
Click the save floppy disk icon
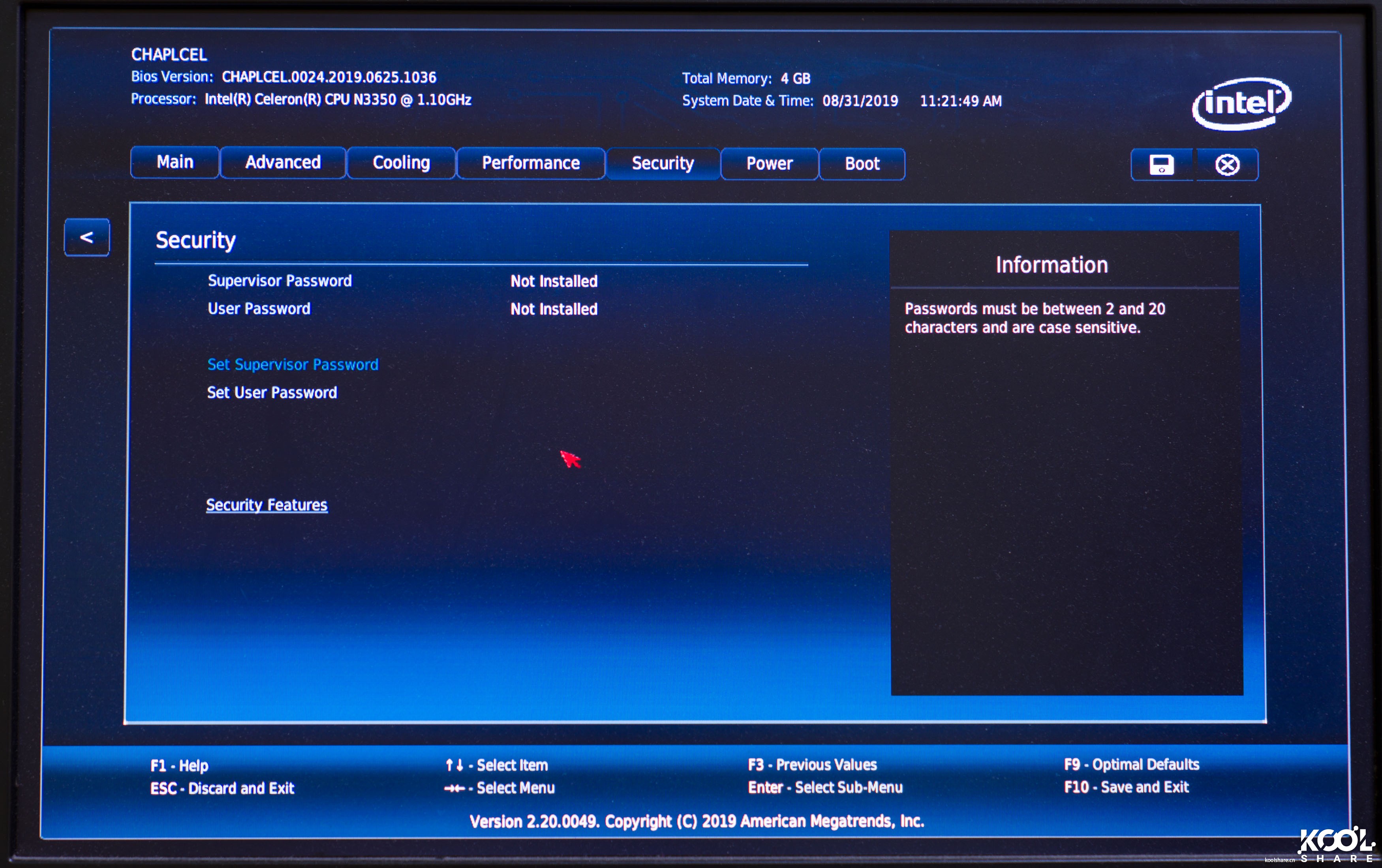(x=1161, y=165)
